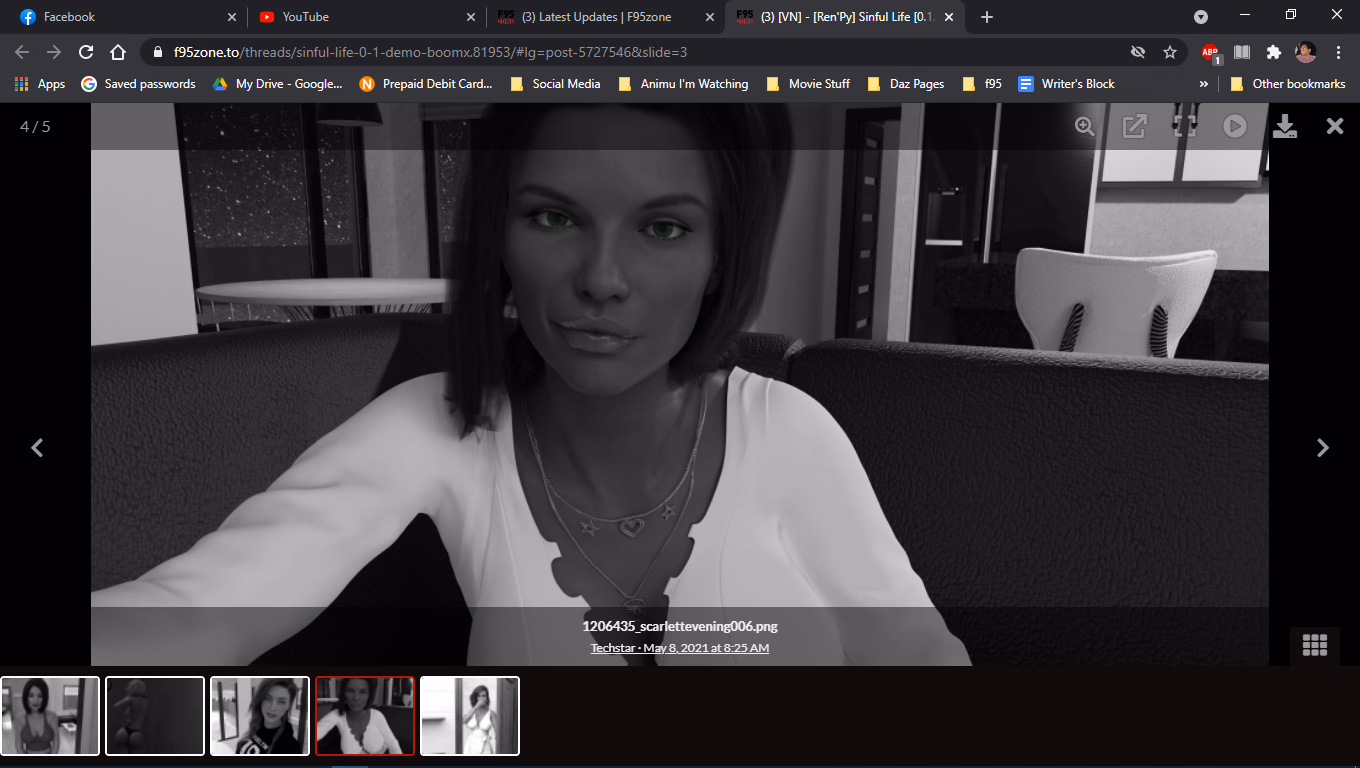Switch to Latest Updates F95zone tab
Screen dimensions: 1360x768
coord(605,17)
